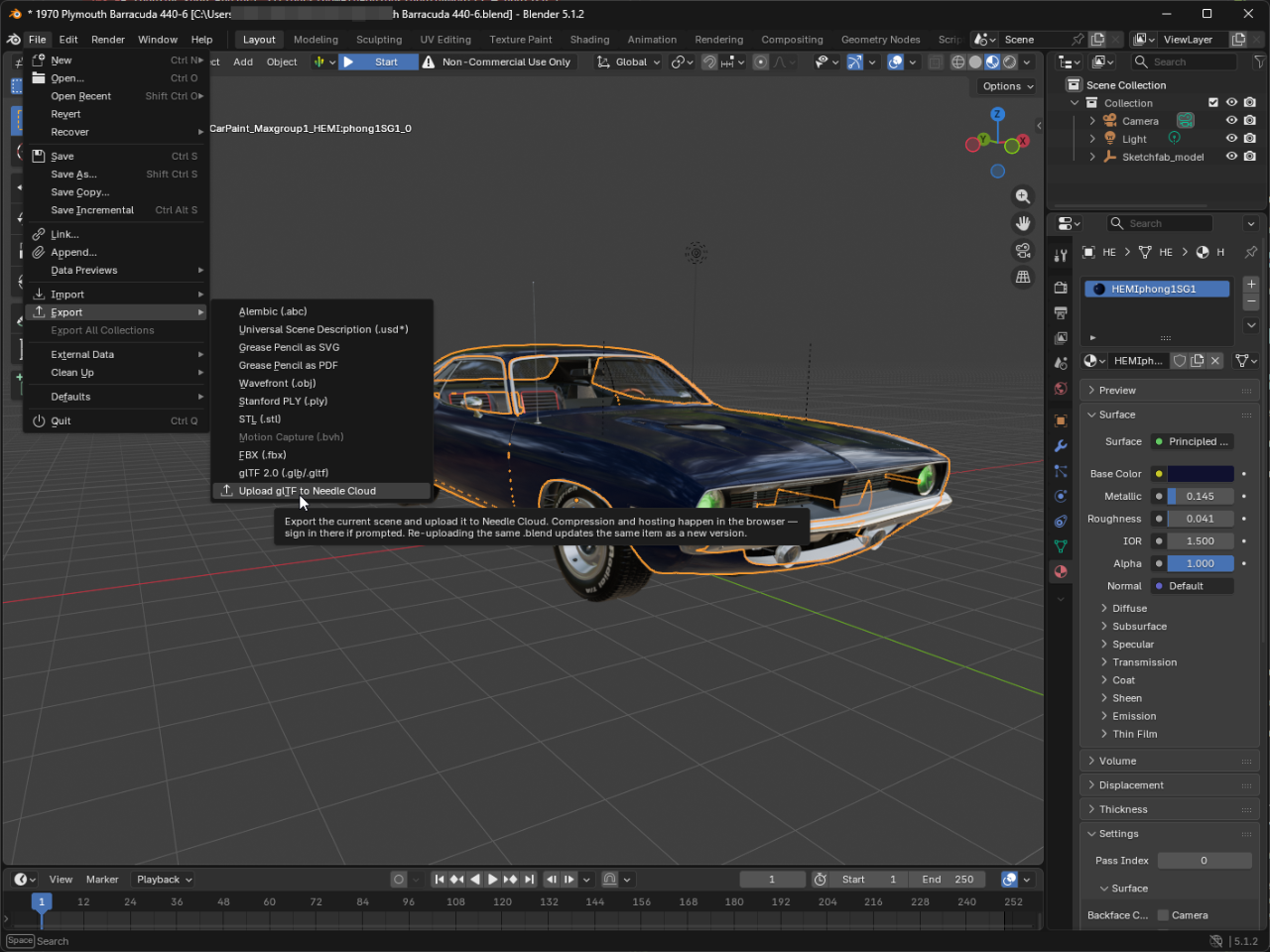Expand the Volume panel
The height and width of the screenshot is (952, 1270).
tap(1170, 761)
